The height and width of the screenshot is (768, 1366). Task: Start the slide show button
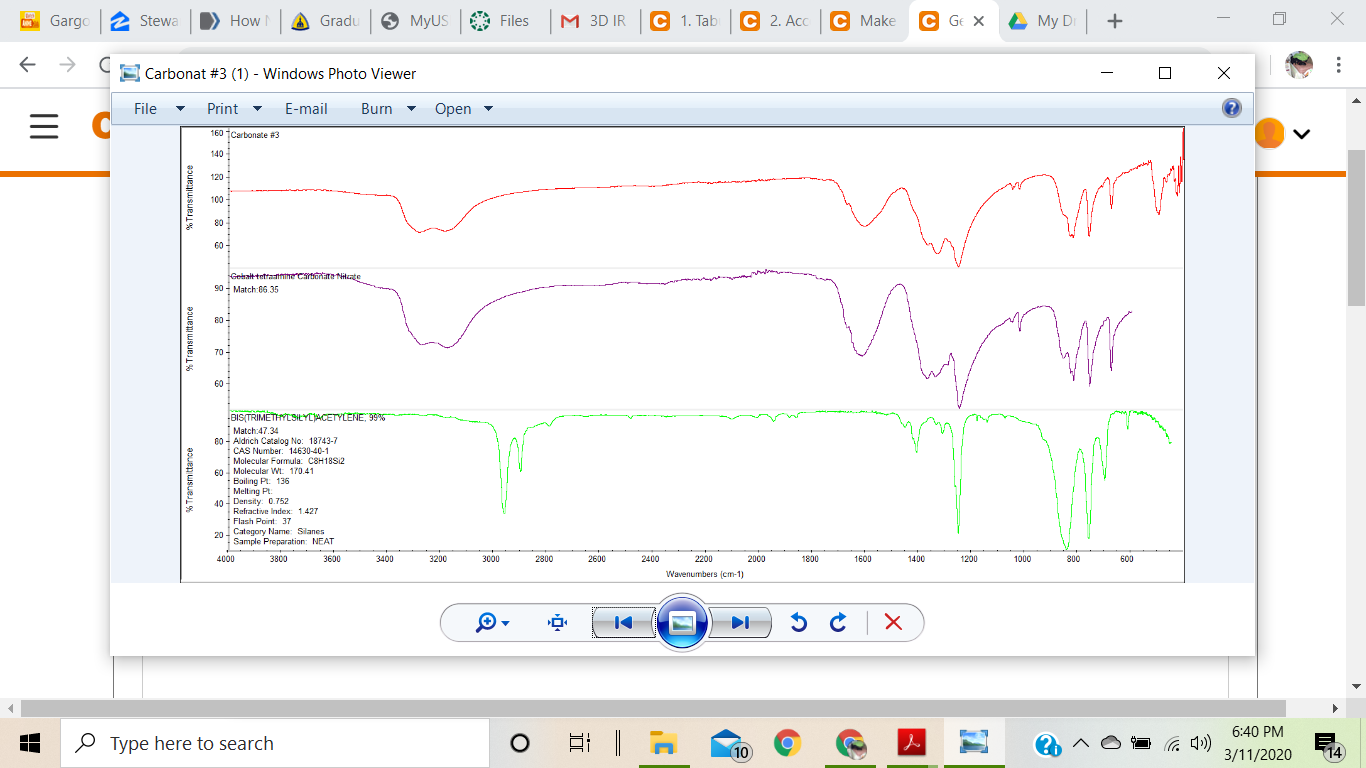coord(682,623)
